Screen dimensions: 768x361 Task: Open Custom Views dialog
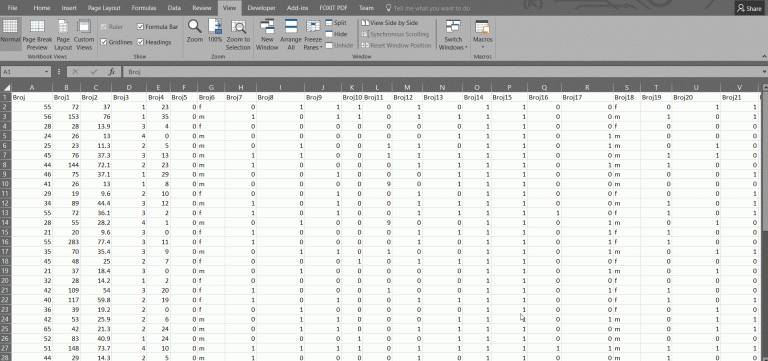[x=84, y=35]
